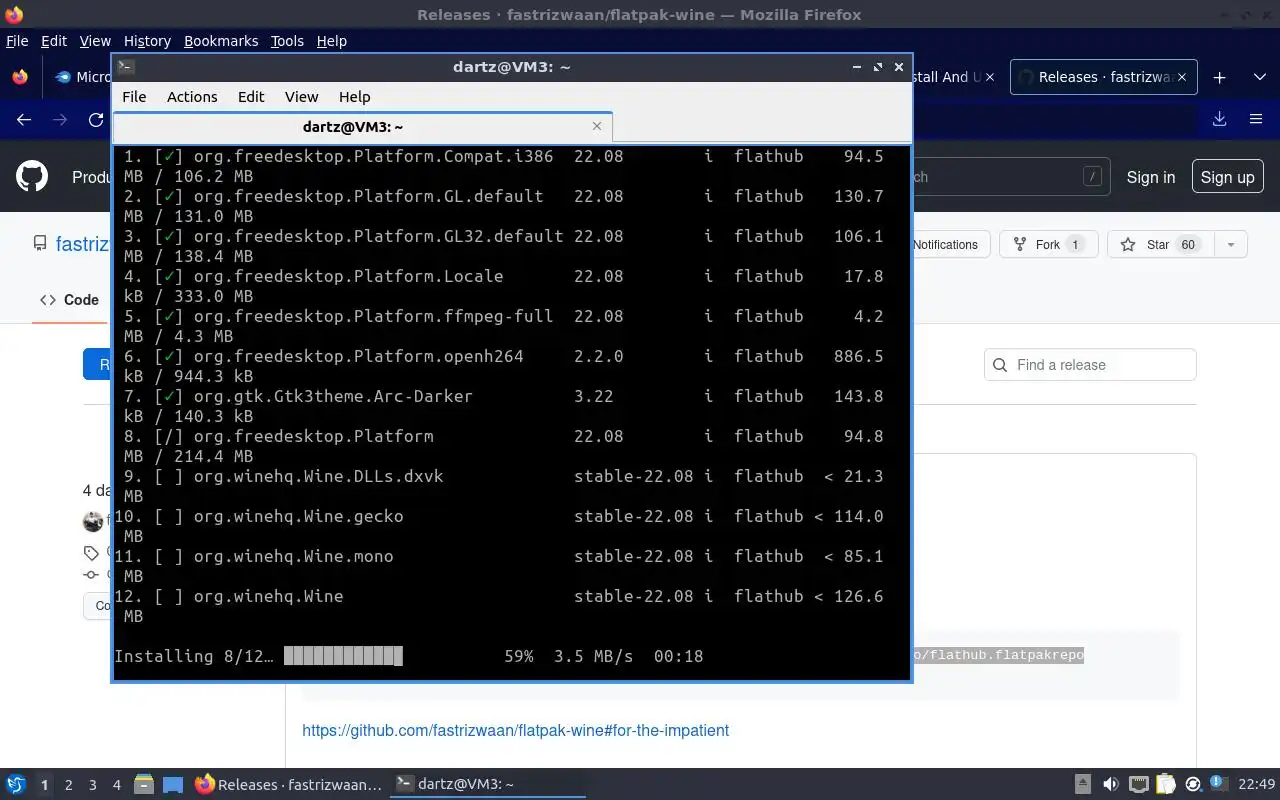Click the Firefox View pinned icon

pos(20,77)
